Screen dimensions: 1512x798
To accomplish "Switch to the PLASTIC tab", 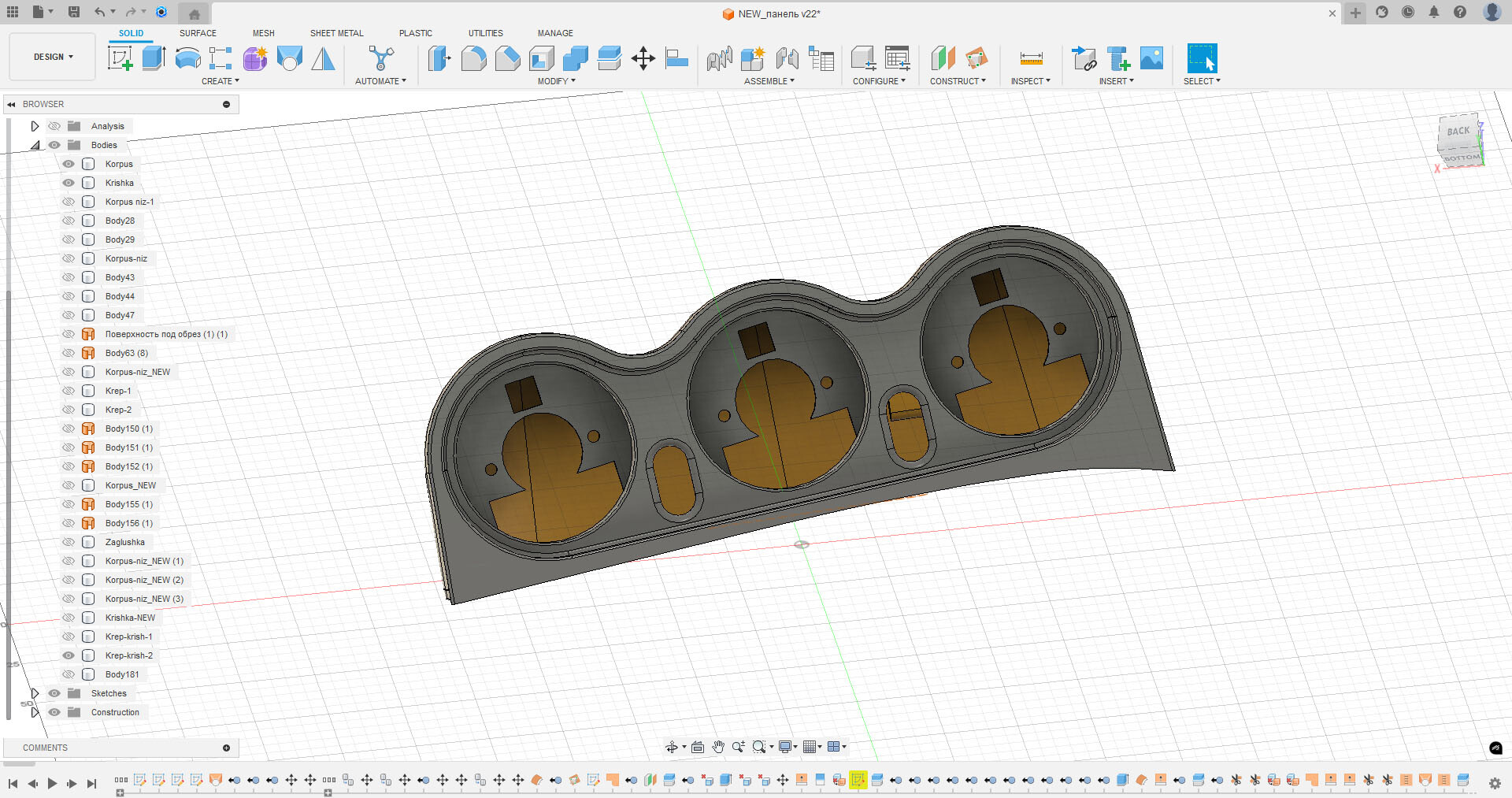I will pyautogui.click(x=416, y=33).
